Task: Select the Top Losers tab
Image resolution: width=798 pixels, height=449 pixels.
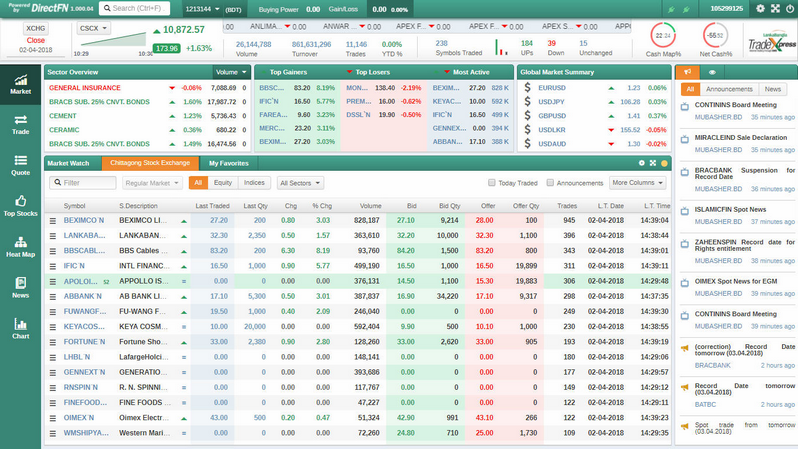Action: (372, 72)
